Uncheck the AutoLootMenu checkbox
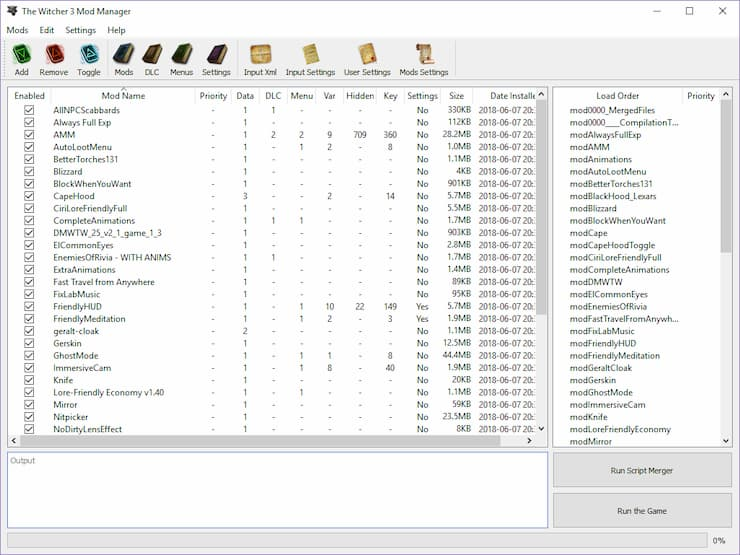This screenshot has width=740, height=555. pyautogui.click(x=29, y=147)
